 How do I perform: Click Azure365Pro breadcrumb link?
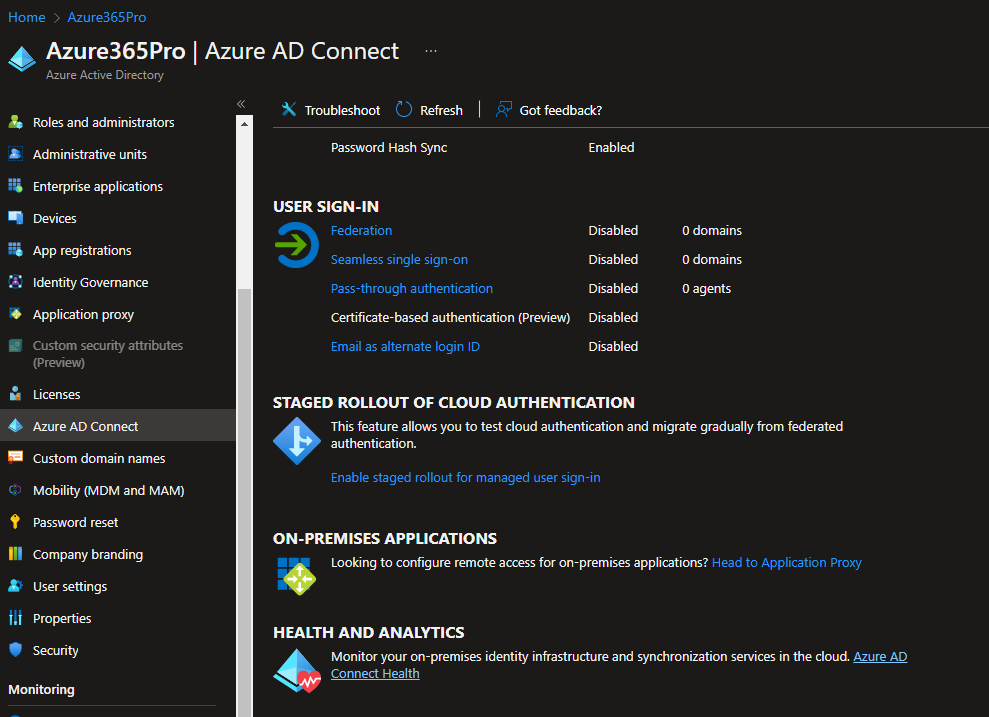pyautogui.click(x=107, y=17)
